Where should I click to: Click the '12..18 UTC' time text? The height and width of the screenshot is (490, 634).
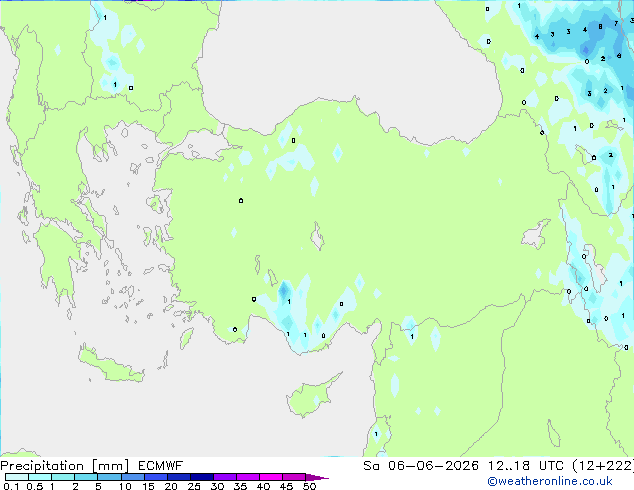tap(526, 466)
